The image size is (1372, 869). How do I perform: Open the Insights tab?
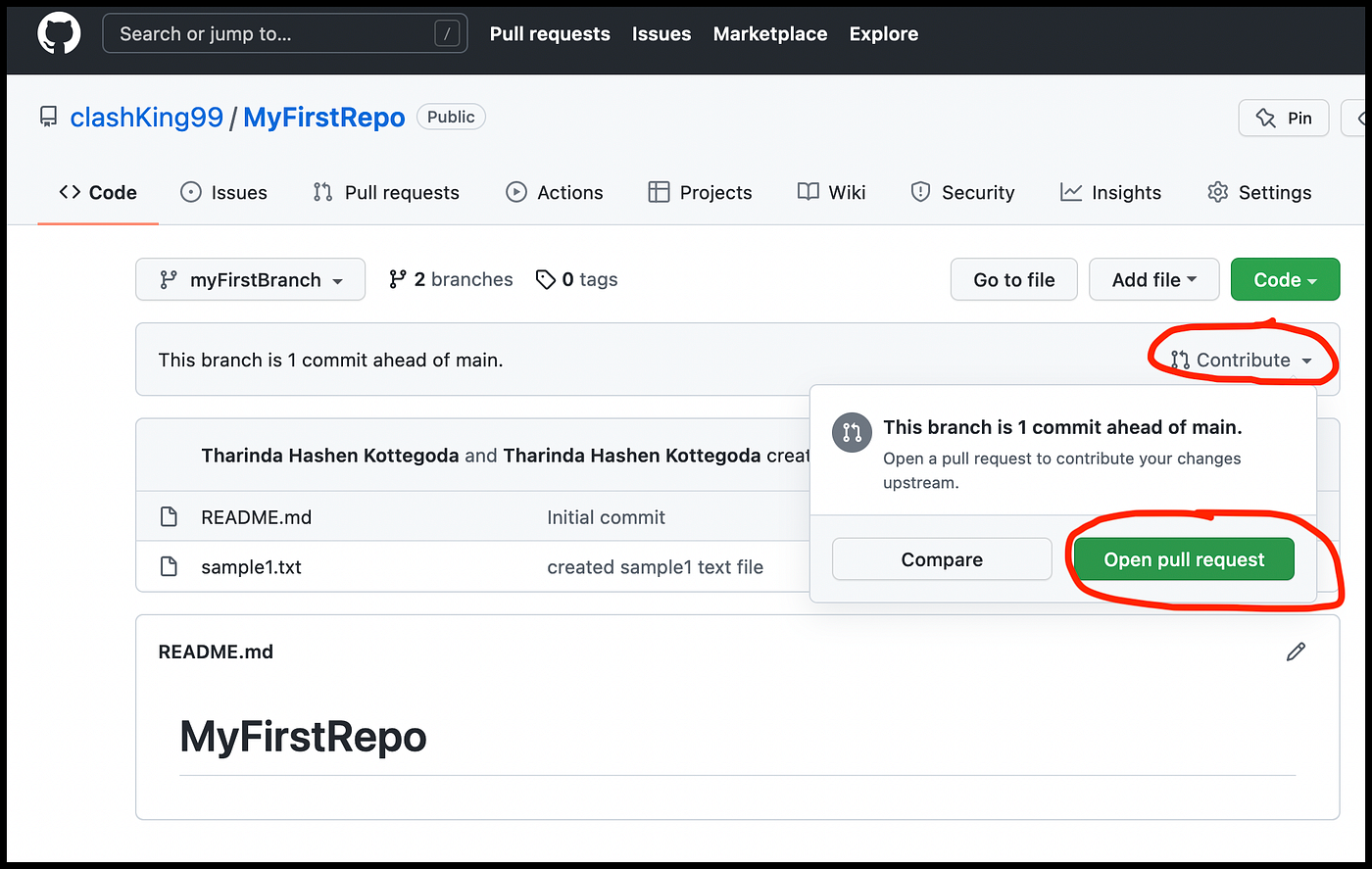(x=1111, y=192)
